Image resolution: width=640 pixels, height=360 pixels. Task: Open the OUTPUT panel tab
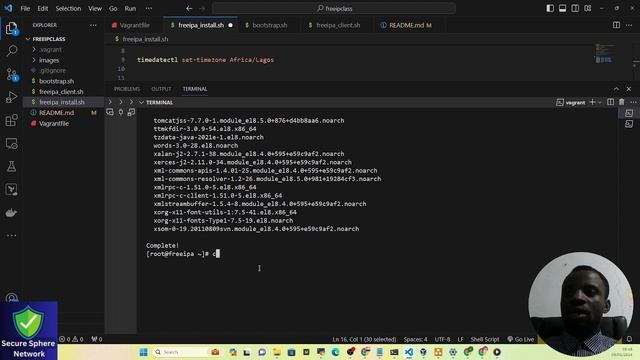161,89
